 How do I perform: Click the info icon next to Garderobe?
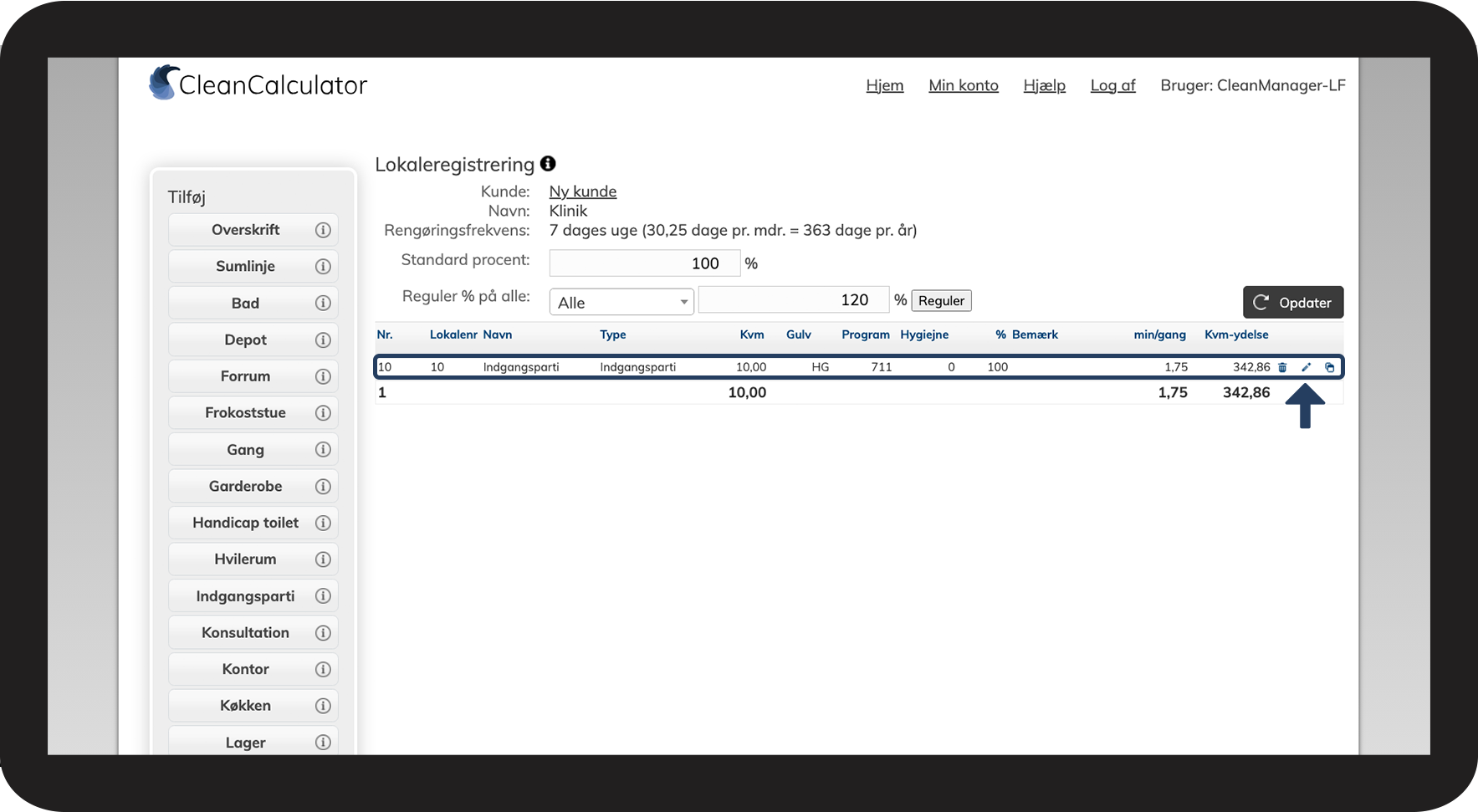tap(323, 486)
